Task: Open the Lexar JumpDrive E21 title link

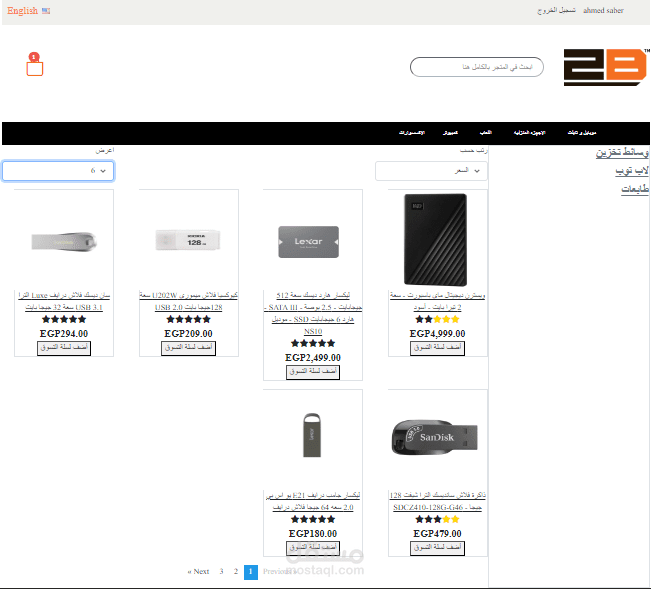Action: [x=313, y=501]
